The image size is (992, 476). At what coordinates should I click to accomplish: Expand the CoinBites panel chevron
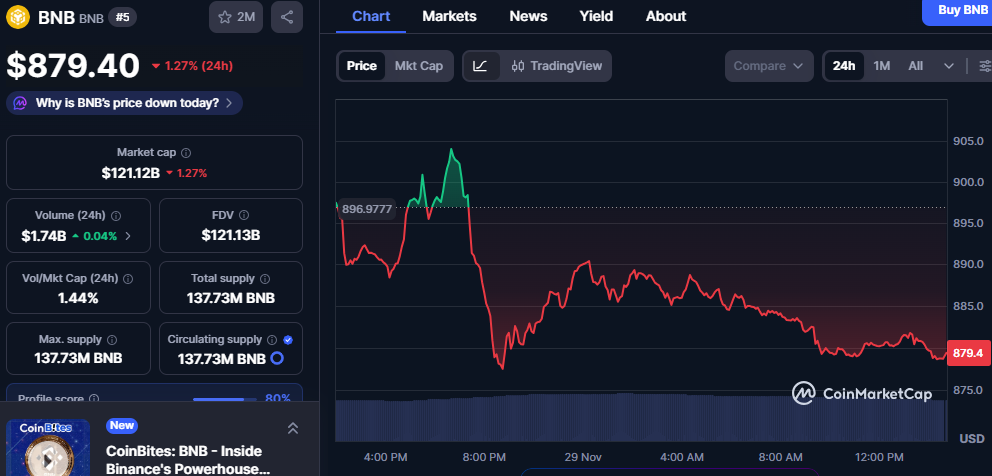pos(292,428)
